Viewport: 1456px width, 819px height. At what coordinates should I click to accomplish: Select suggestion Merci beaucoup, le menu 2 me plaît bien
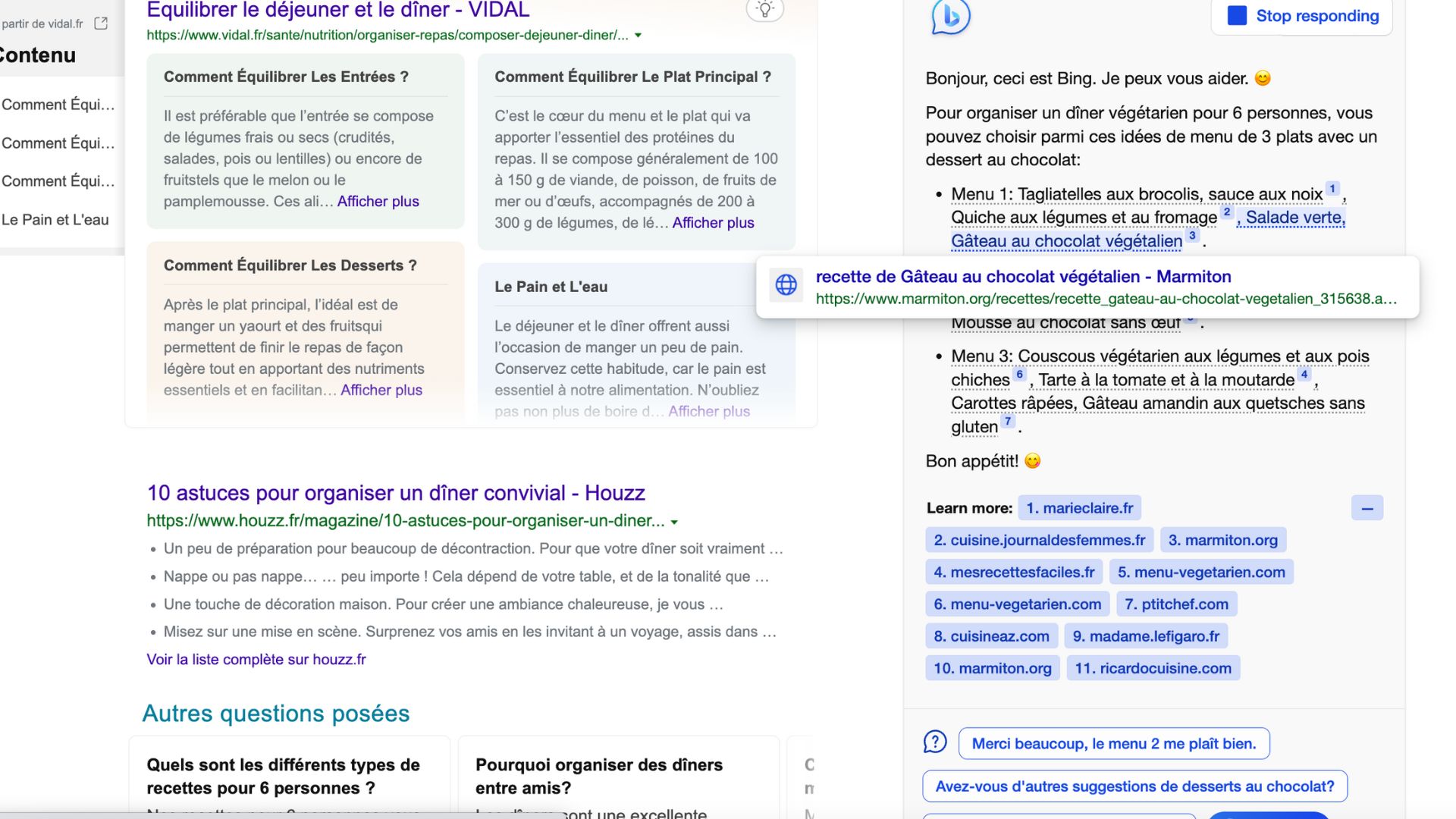coord(1114,744)
